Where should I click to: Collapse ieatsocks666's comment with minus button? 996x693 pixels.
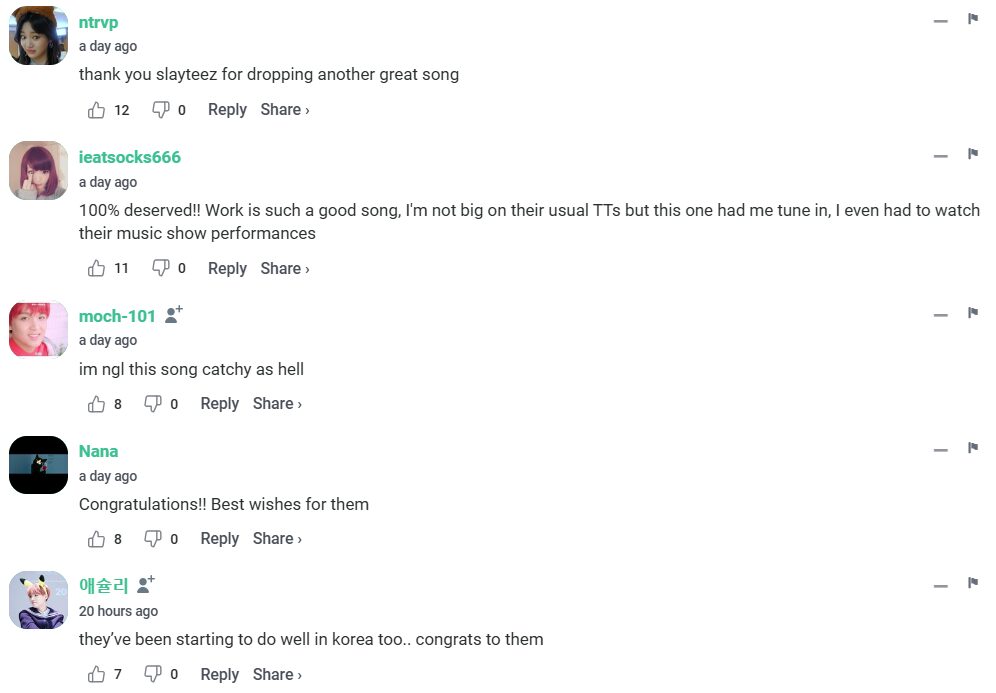pos(940,156)
